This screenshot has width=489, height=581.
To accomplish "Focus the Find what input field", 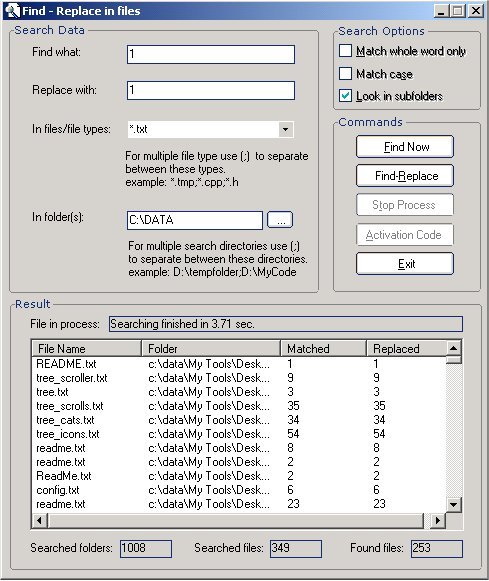I will coord(211,54).
